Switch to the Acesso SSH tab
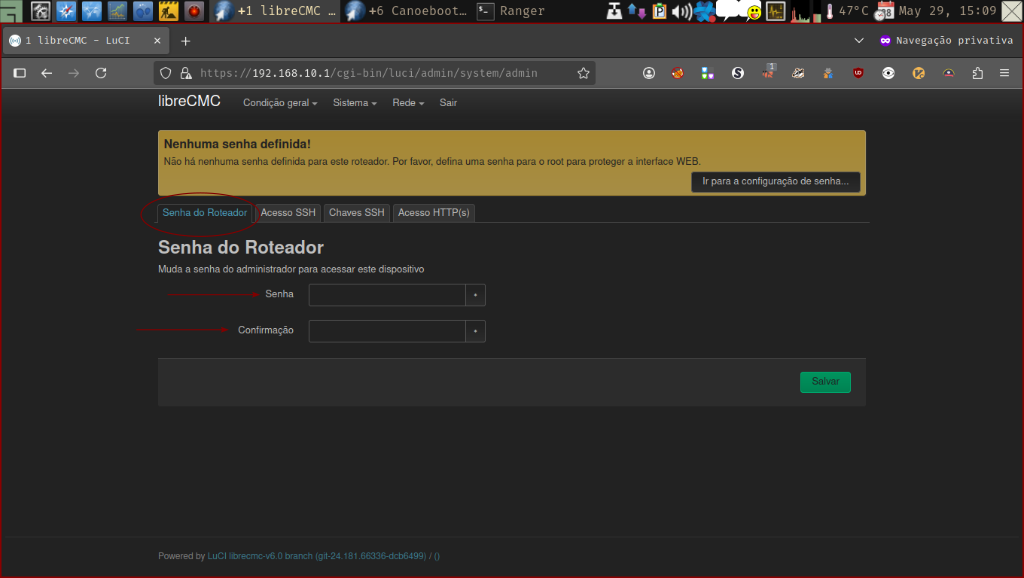1024x578 pixels. [x=287, y=212]
